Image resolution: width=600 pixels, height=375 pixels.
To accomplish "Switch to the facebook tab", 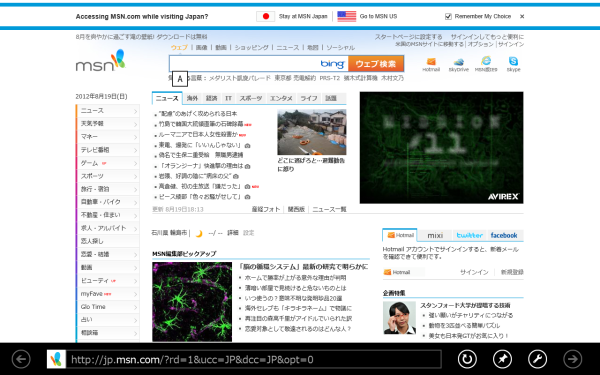I will point(504,235).
